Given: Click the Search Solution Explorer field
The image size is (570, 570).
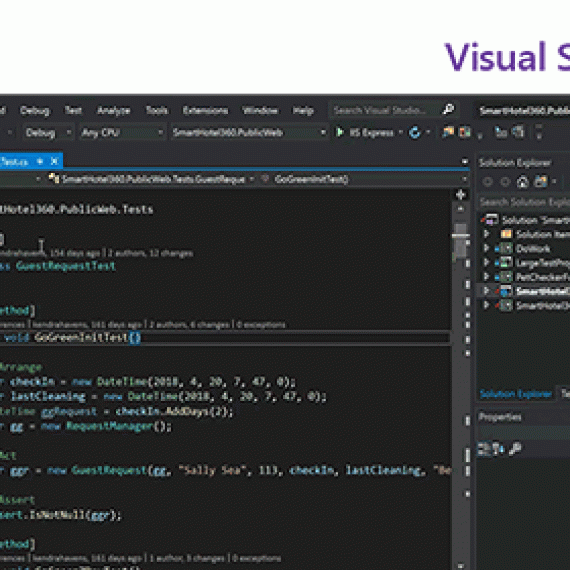Looking at the screenshot, I should coord(524,202).
